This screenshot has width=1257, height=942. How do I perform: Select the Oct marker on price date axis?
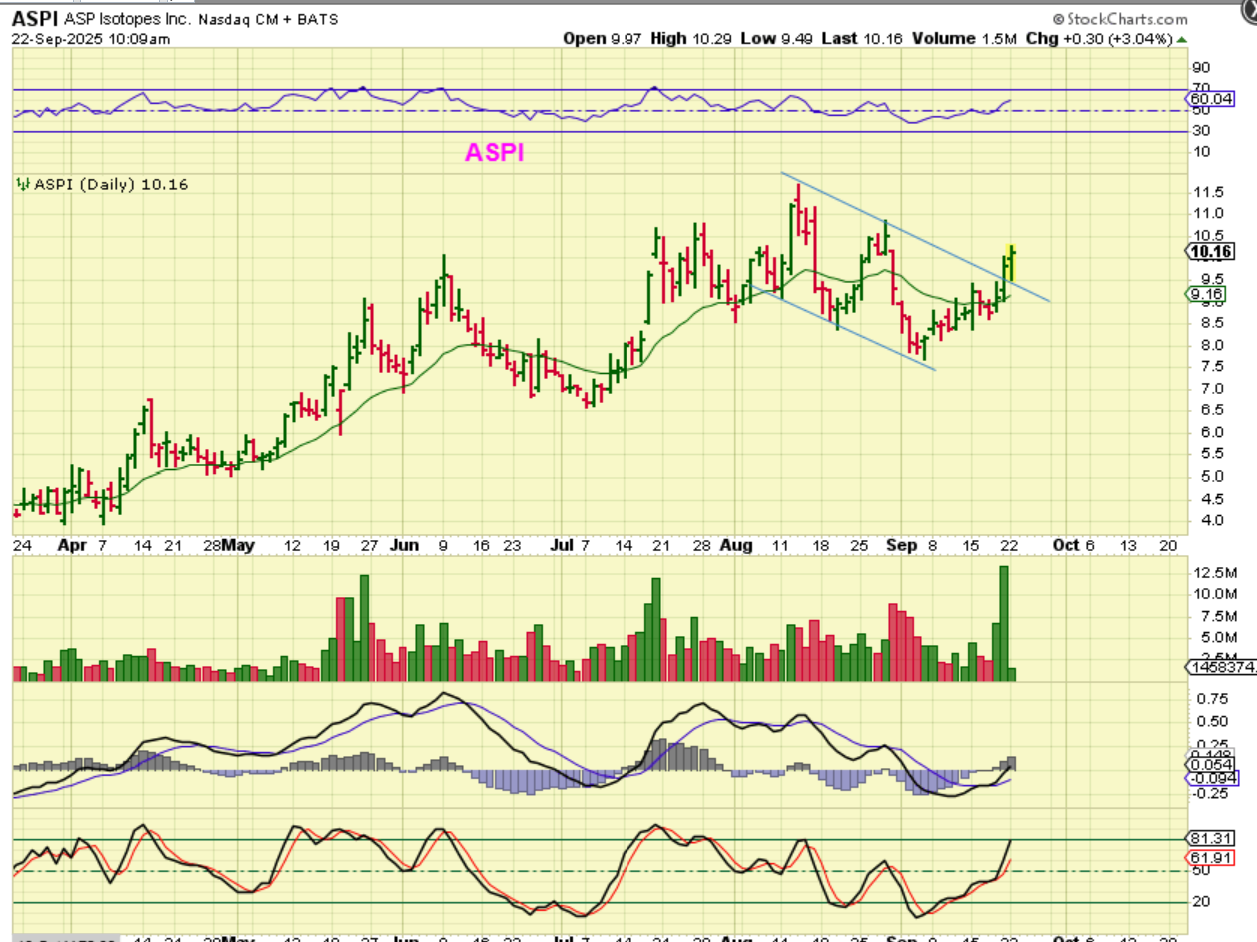click(1067, 545)
